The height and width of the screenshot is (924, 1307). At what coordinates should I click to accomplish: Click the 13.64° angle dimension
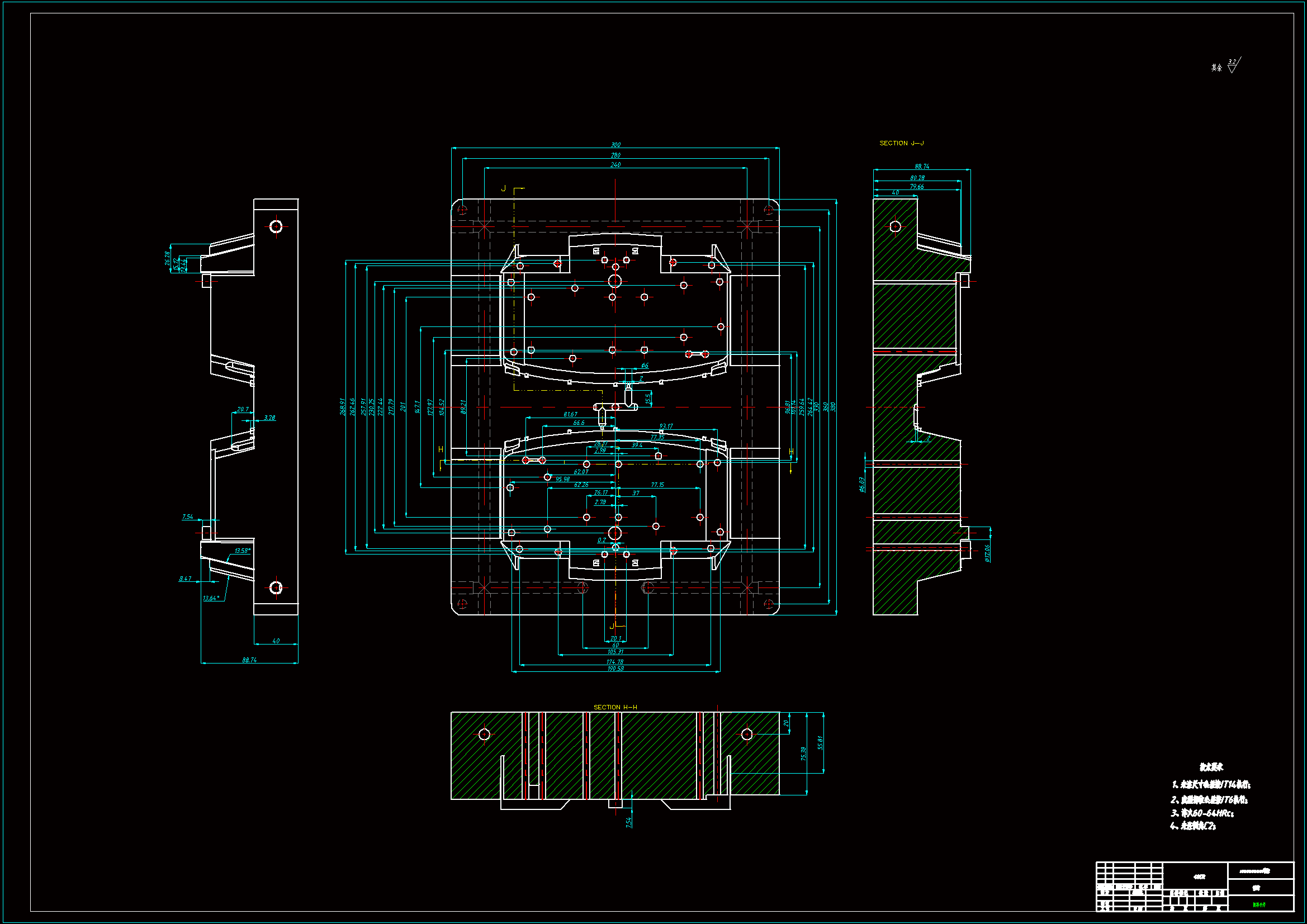coord(211,598)
